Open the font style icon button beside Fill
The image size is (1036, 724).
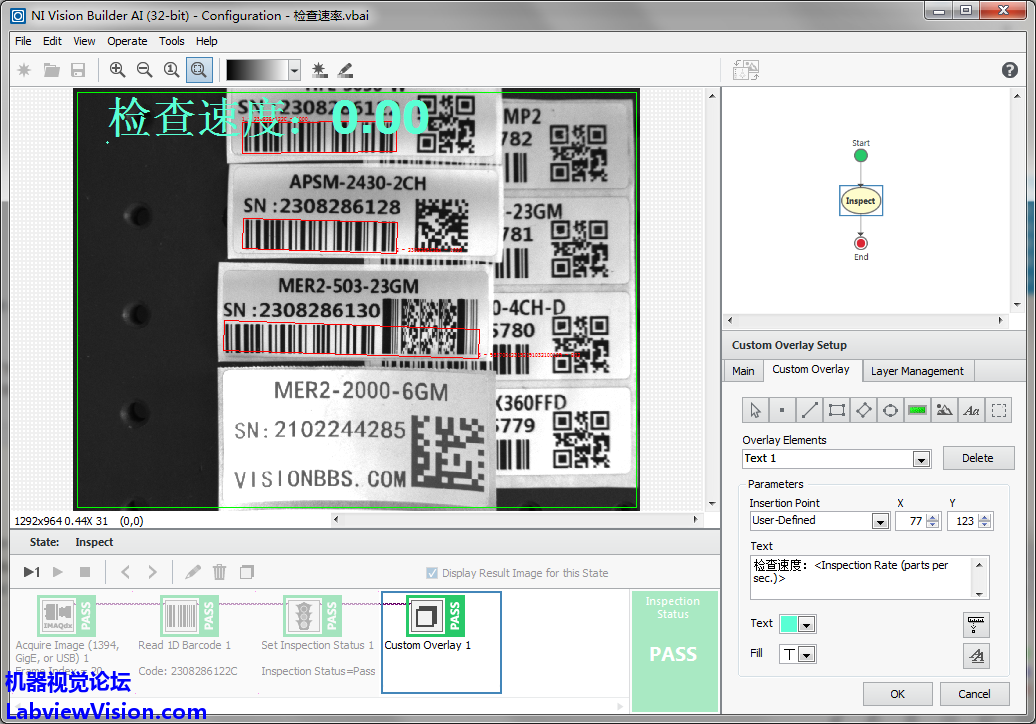point(976,655)
